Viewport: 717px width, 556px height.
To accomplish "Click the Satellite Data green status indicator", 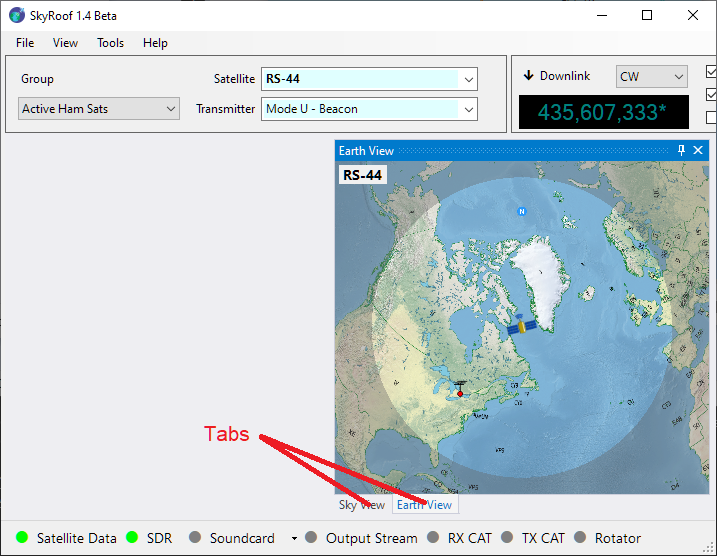I will tap(22, 538).
